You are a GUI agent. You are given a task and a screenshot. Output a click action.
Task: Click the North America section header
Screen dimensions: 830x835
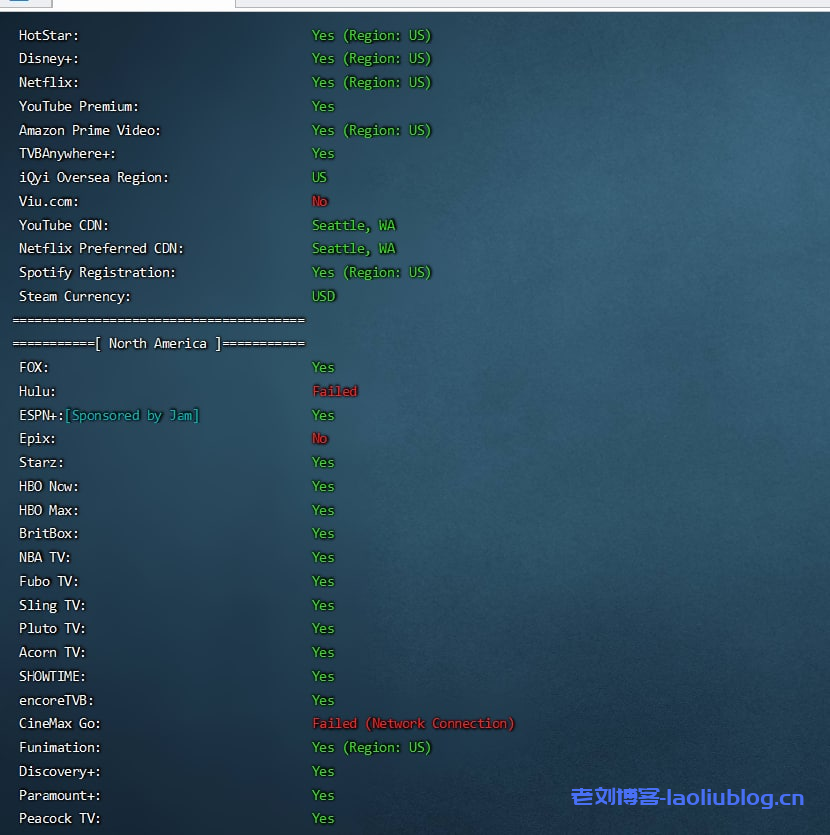tap(158, 343)
